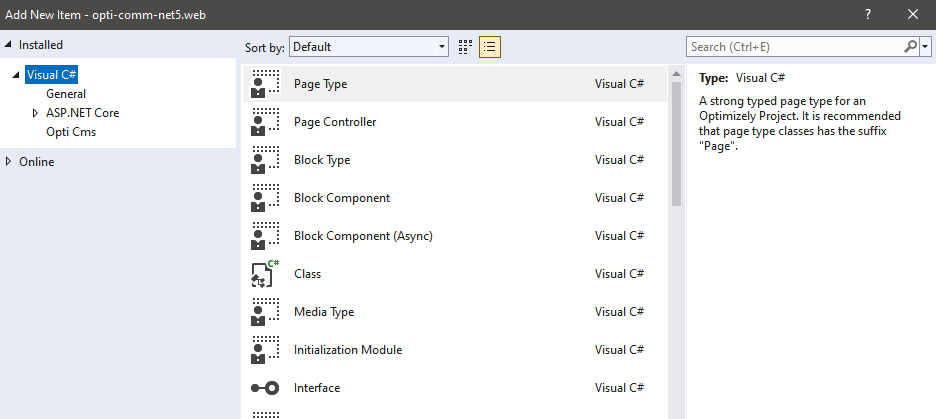
Task: Select the Block Type template icon
Action: pos(265,160)
